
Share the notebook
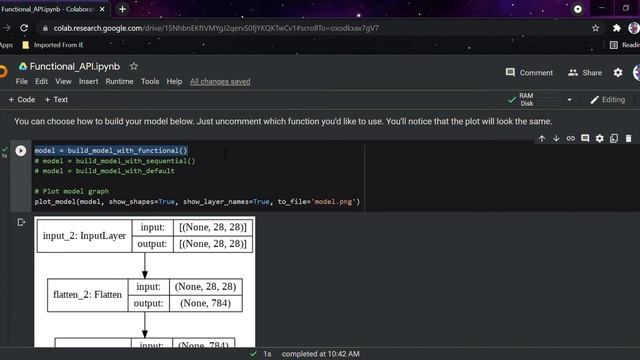tap(585, 73)
